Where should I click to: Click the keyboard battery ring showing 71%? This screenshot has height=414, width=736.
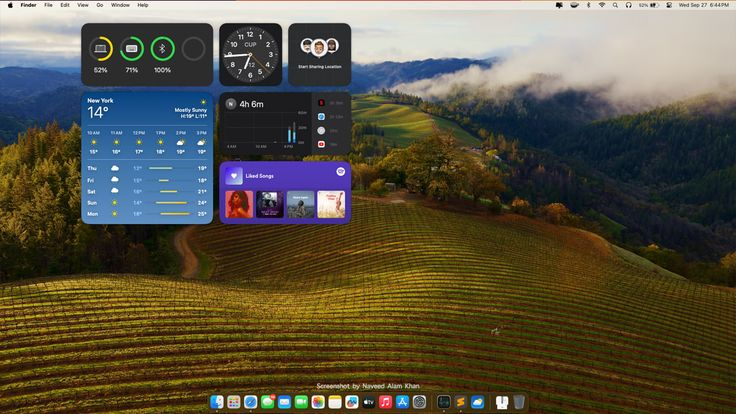(x=131, y=48)
